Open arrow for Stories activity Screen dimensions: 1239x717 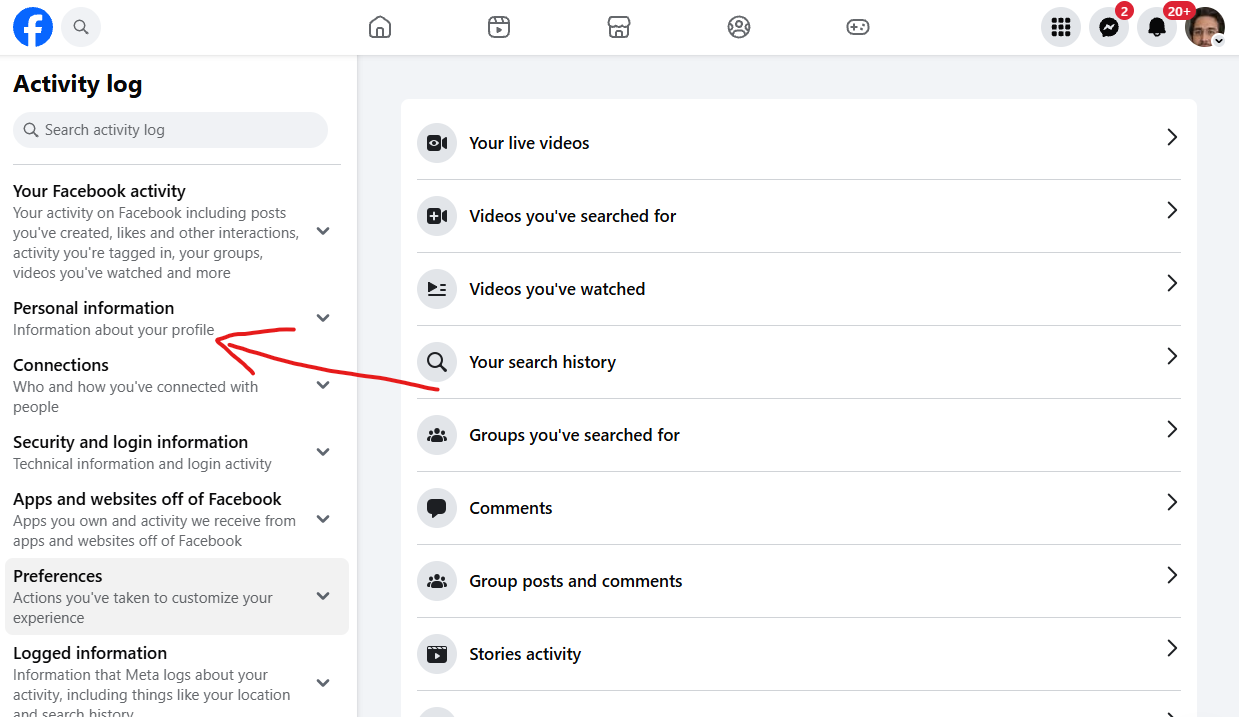pos(1172,648)
